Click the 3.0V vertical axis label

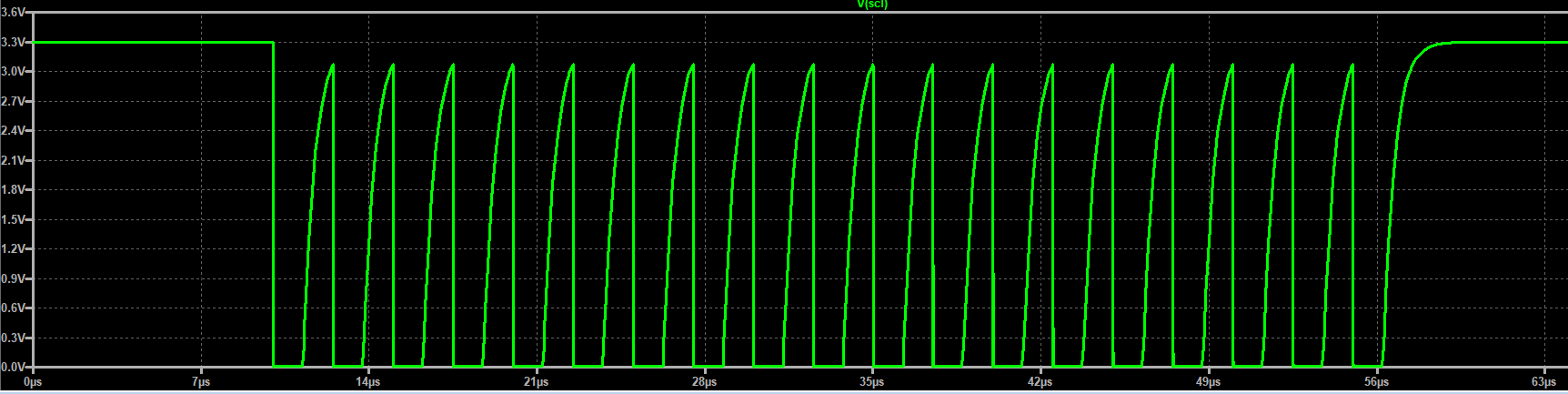click(x=13, y=71)
